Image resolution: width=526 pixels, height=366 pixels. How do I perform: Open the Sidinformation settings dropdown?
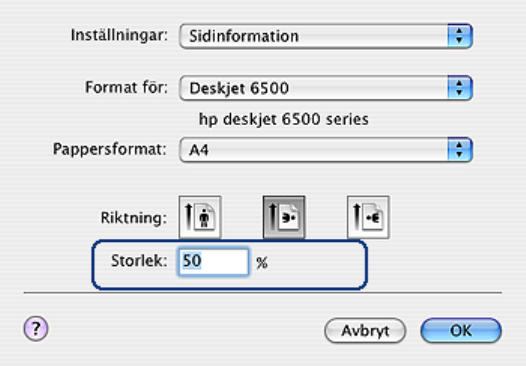click(326, 36)
